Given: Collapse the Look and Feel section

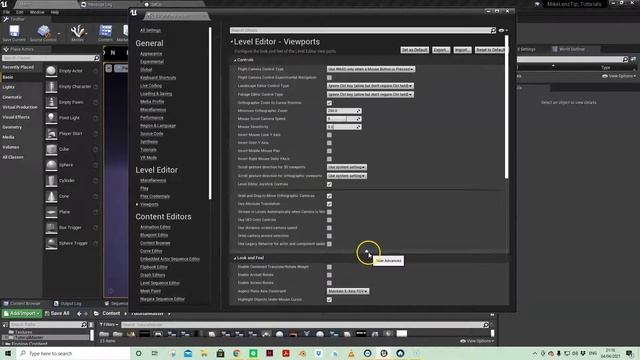Looking at the screenshot, I should coord(235,258).
